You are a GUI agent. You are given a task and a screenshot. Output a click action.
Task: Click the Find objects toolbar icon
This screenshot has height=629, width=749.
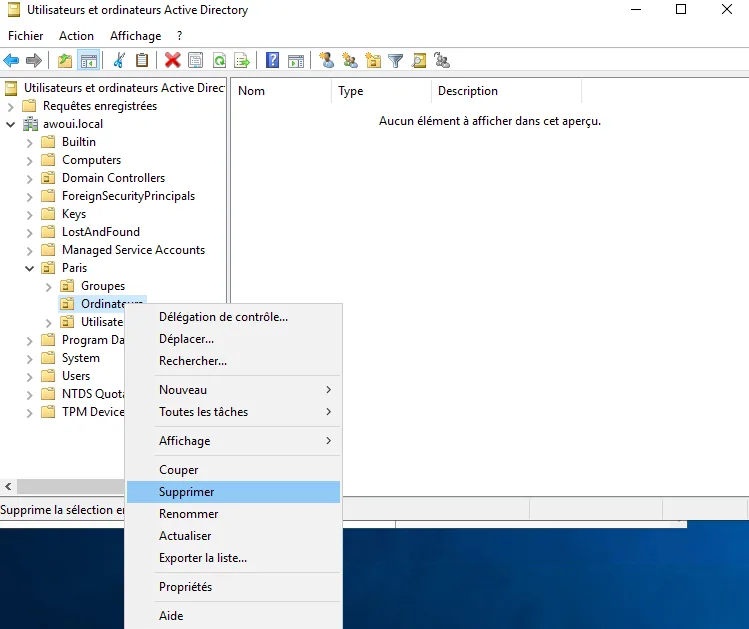pyautogui.click(x=419, y=61)
